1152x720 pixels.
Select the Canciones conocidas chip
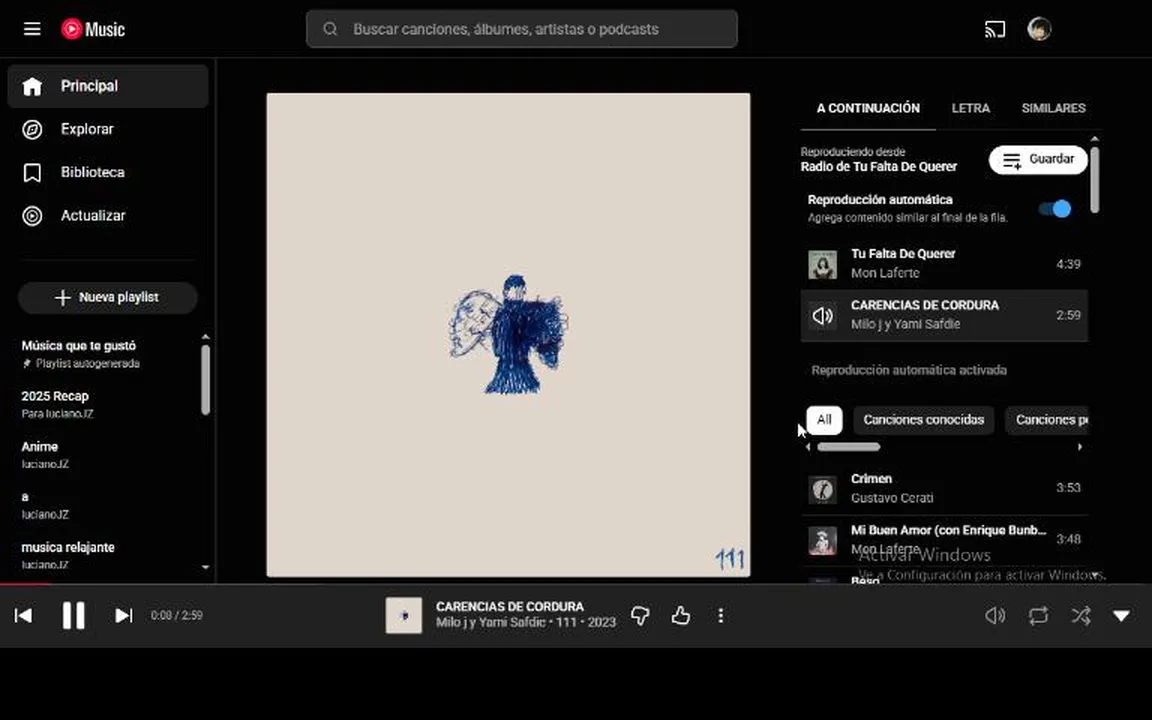click(x=924, y=420)
